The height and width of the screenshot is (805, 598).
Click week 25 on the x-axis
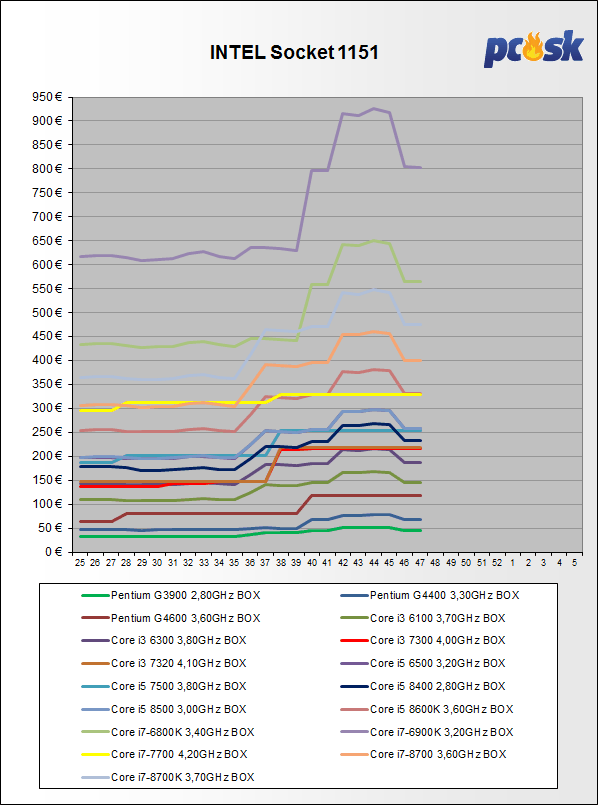point(80,563)
